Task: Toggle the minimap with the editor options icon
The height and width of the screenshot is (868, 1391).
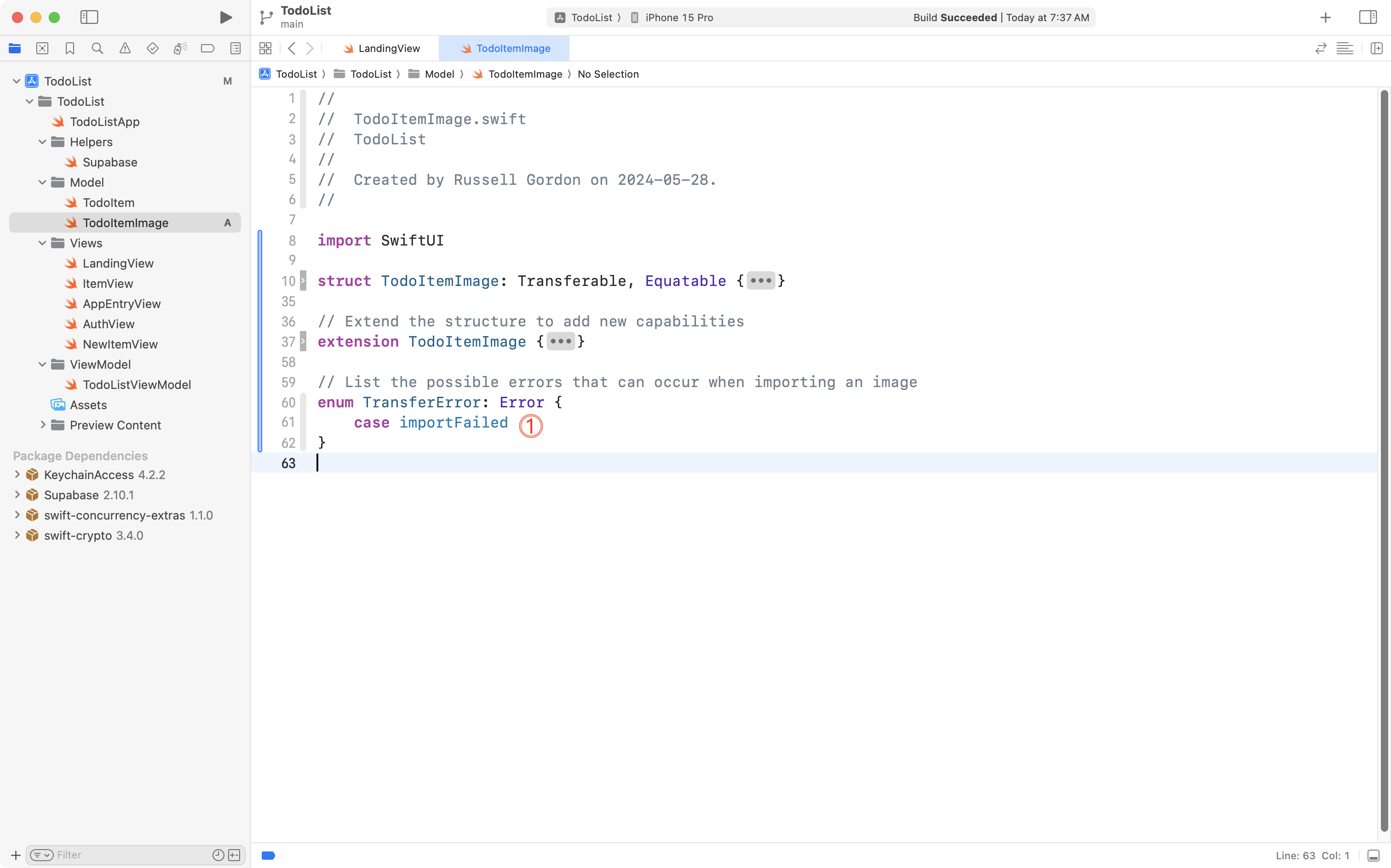Action: coord(1345,48)
